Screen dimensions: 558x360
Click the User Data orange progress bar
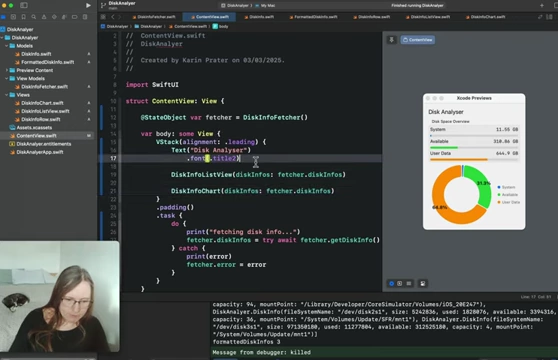[474, 160]
